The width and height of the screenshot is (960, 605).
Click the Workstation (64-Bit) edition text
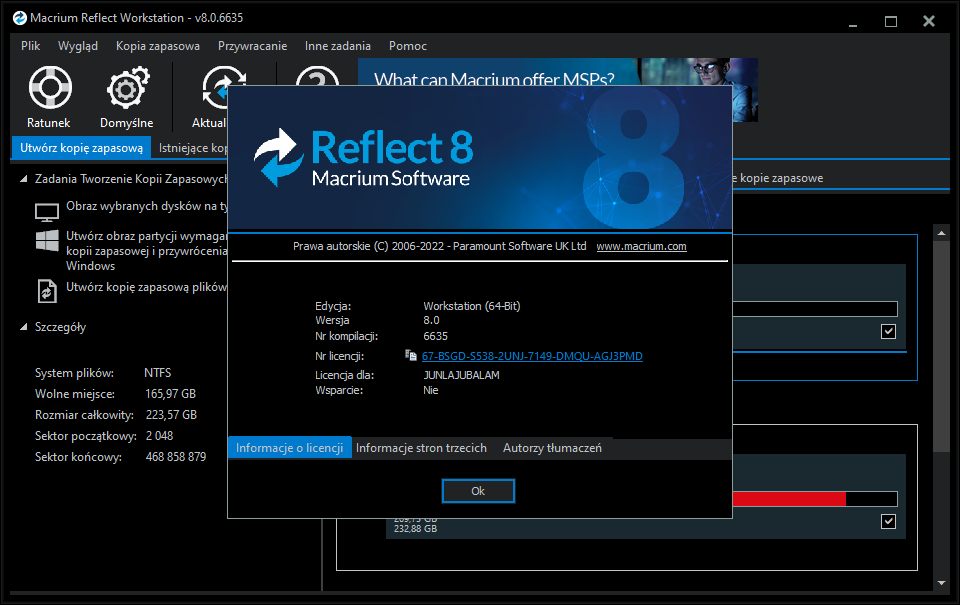coord(472,306)
